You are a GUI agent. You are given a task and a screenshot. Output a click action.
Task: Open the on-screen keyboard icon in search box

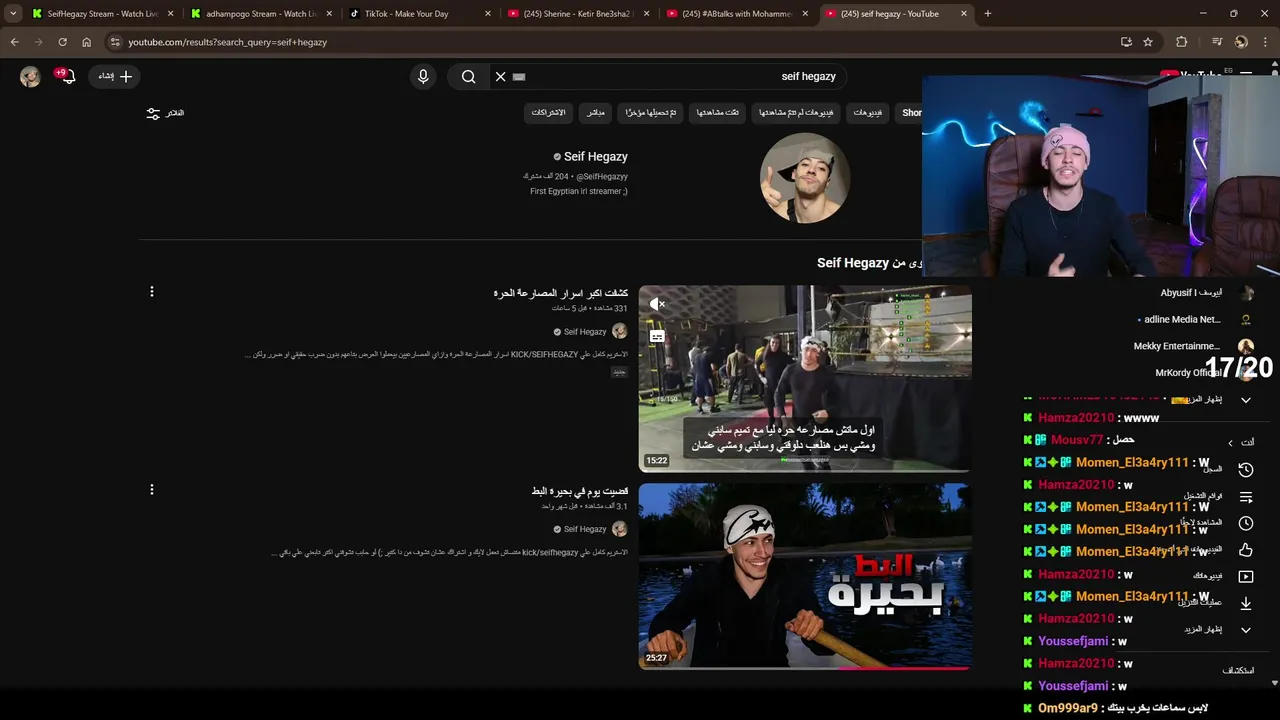(x=518, y=76)
